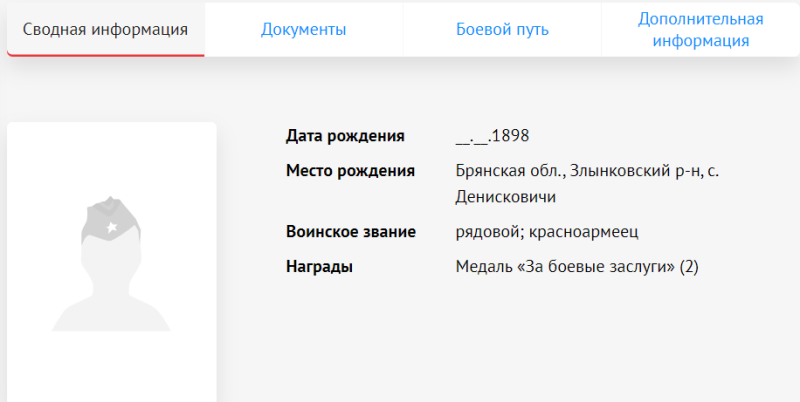This screenshot has width=800, height=402.
Task: Open the Документы tab
Action: tap(303, 30)
